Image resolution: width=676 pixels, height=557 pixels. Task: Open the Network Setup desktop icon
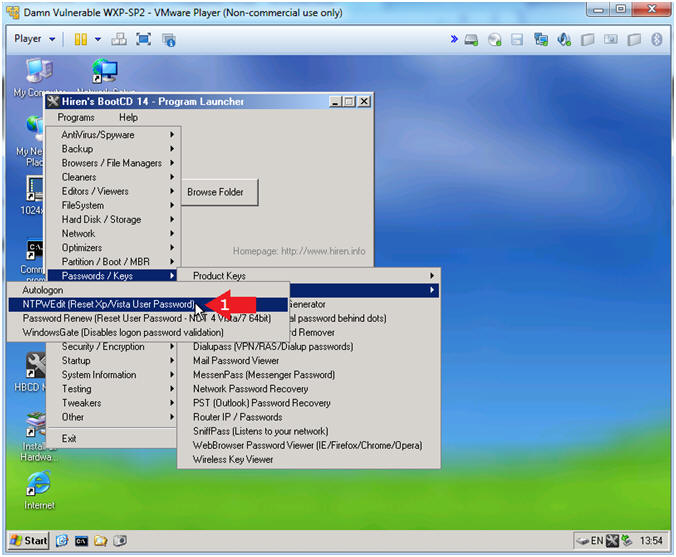pos(105,71)
